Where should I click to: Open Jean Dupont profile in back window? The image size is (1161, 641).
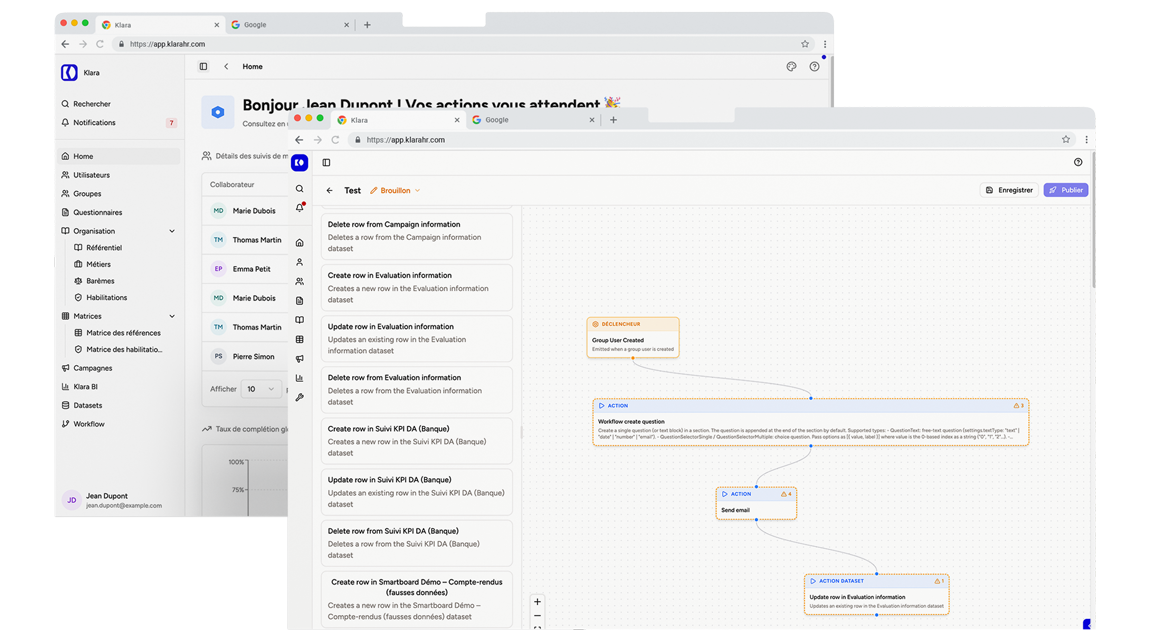point(118,500)
